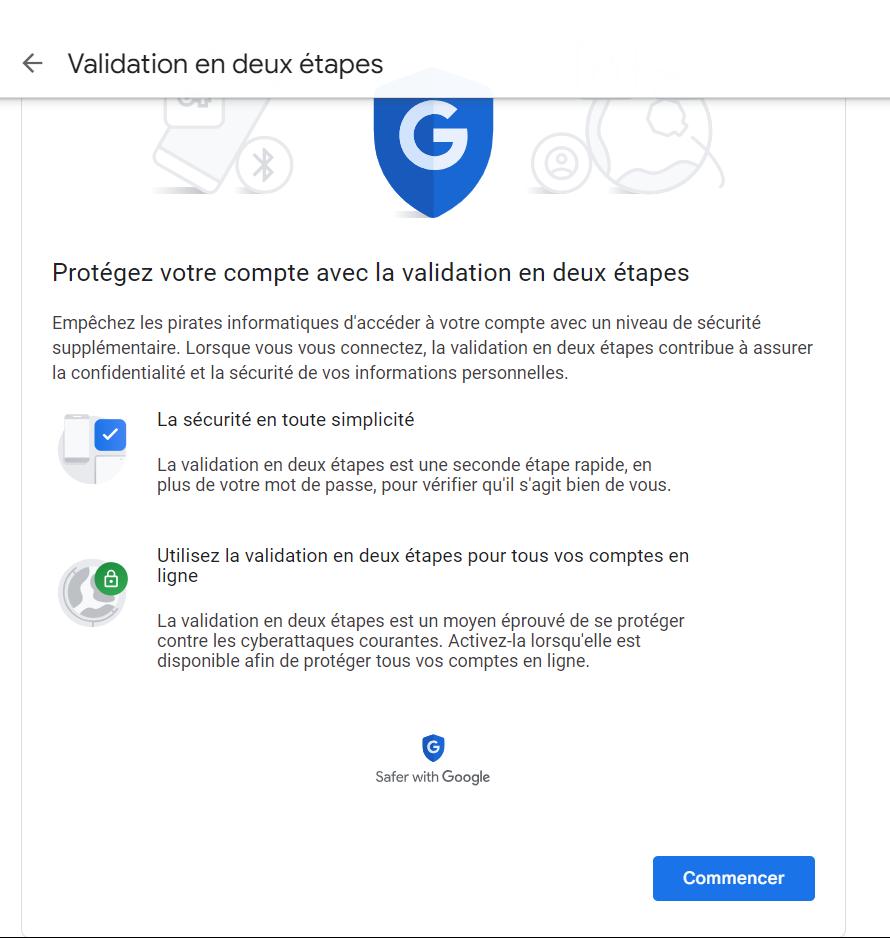
Task: Click the small Google shield above Safer with Google
Action: 433,747
